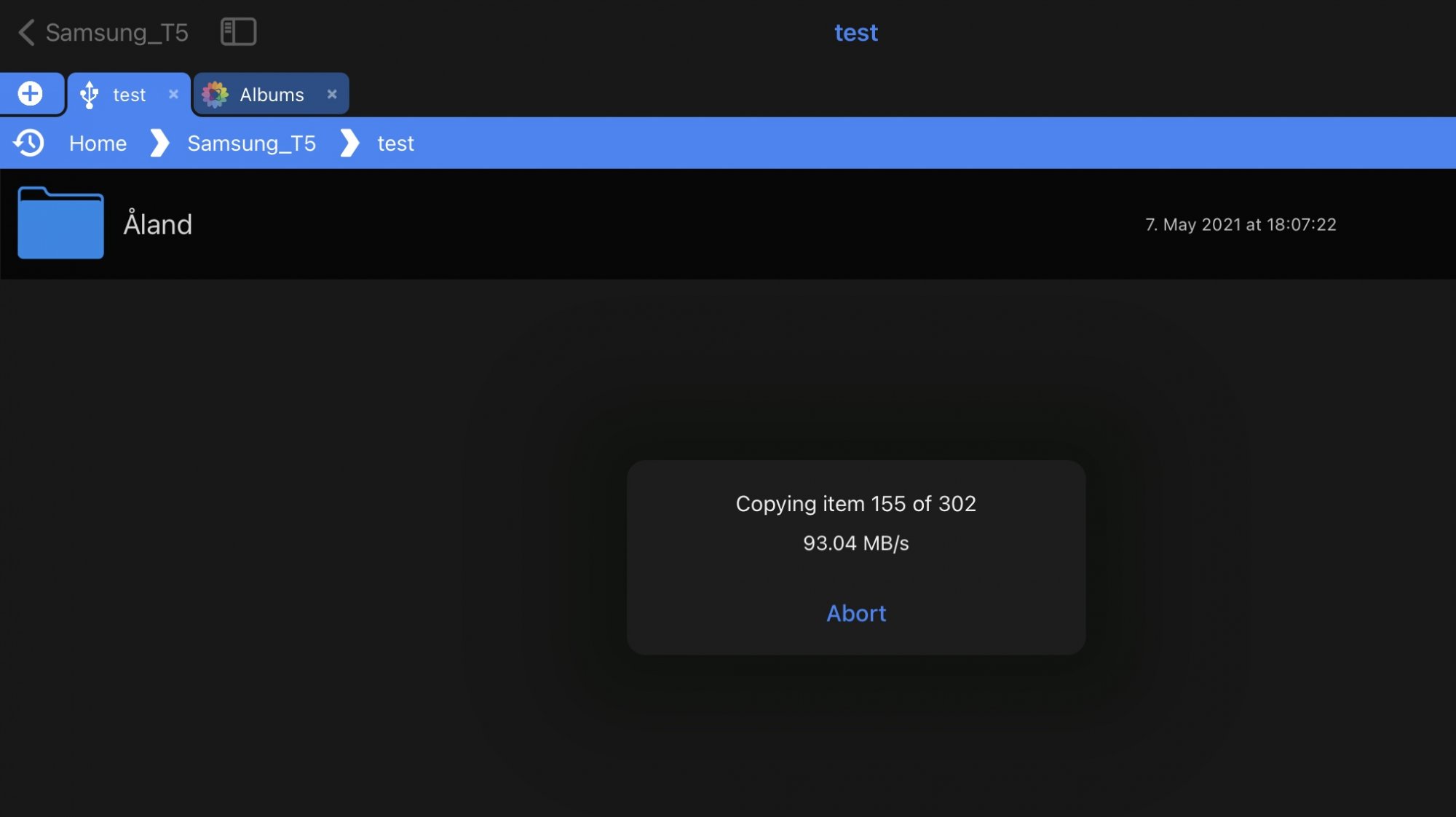The height and width of the screenshot is (817, 1456).
Task: Click the chevron after Home in the breadcrumb
Action: tap(159, 143)
